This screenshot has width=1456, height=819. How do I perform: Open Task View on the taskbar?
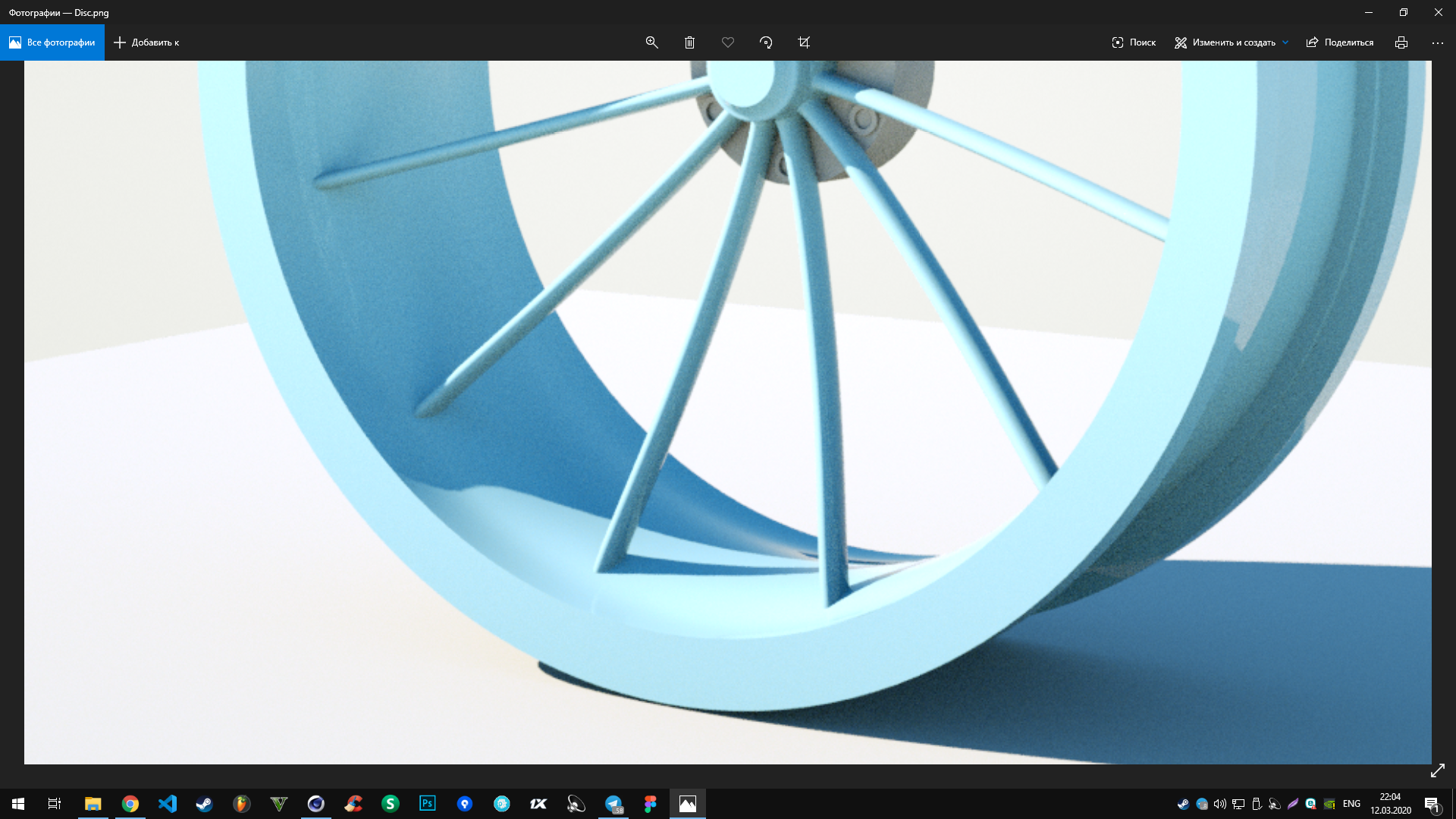click(55, 804)
